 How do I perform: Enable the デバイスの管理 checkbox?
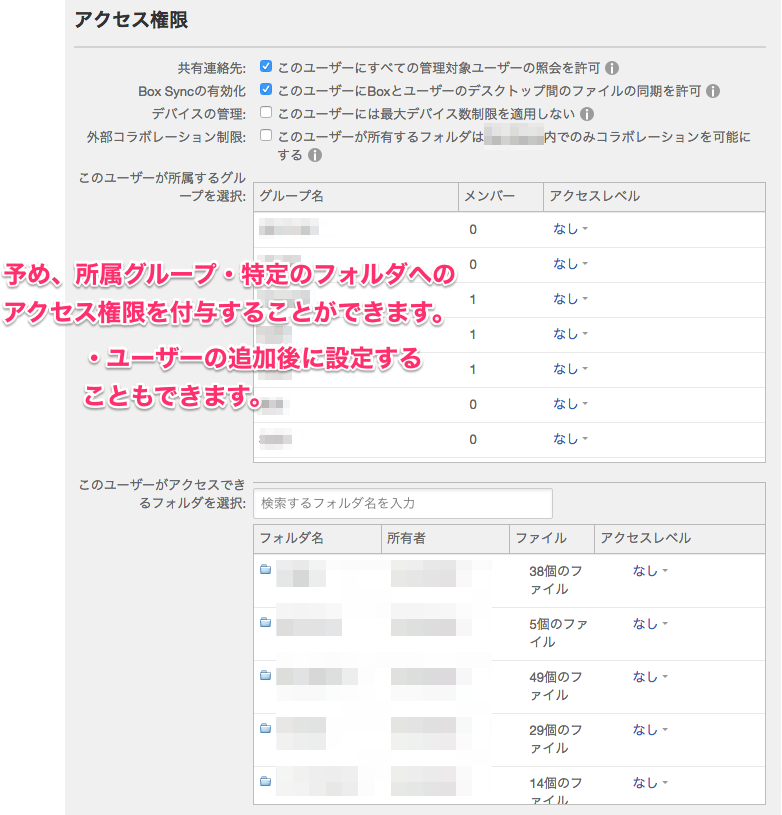(266, 113)
